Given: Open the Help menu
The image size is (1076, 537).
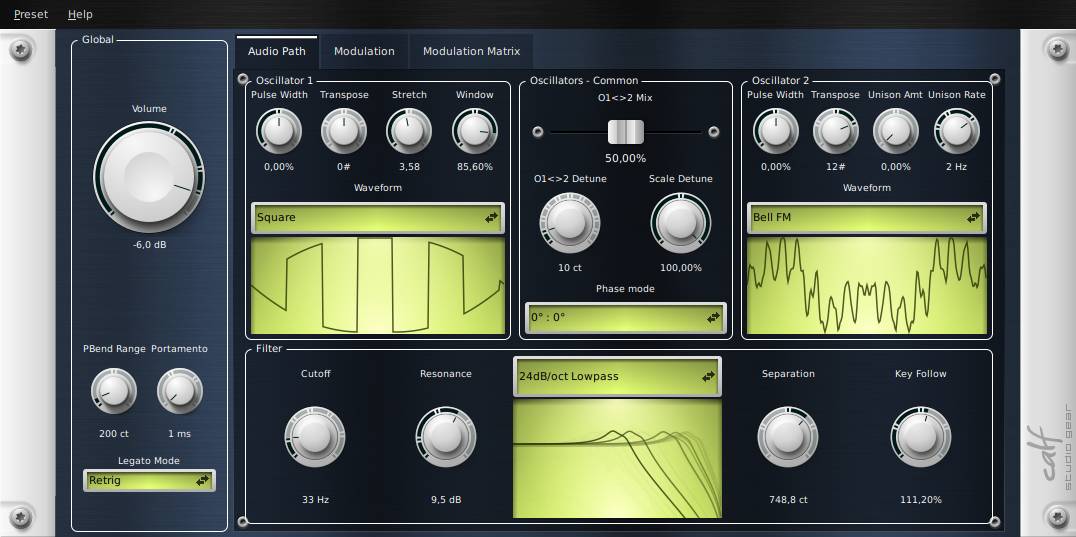Looking at the screenshot, I should tap(80, 14).
